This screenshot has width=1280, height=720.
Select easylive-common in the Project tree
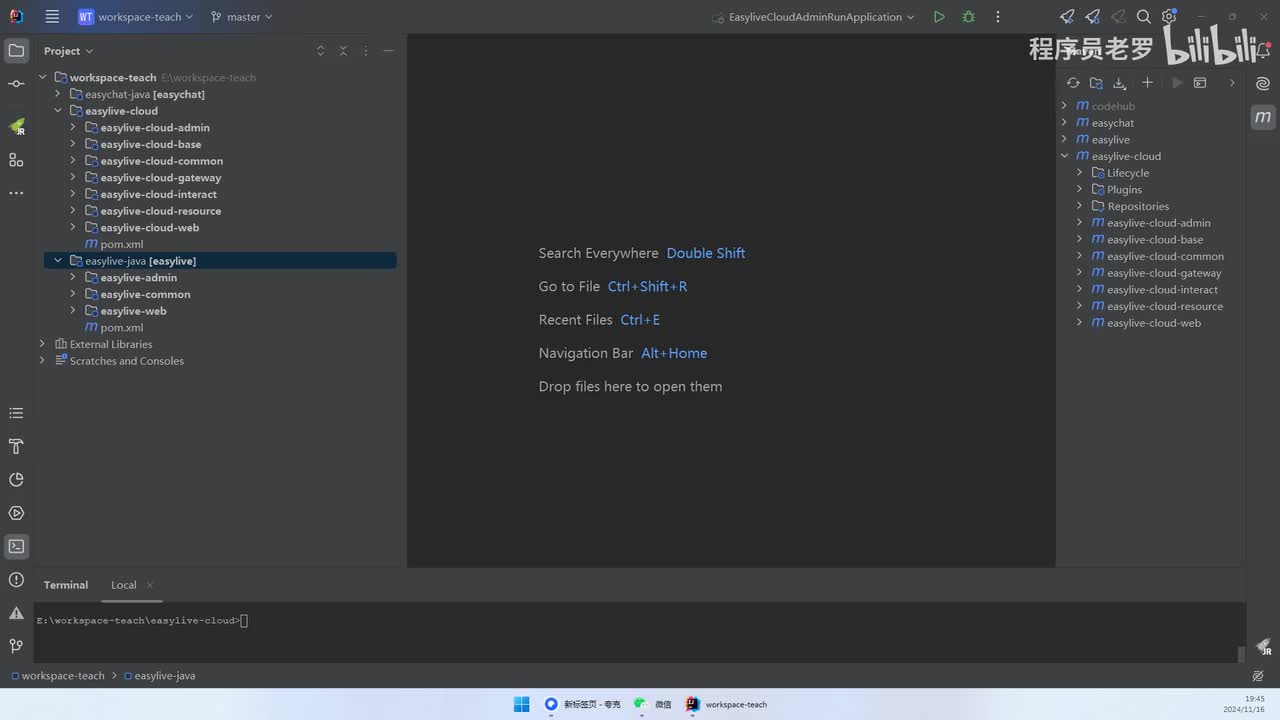click(145, 294)
